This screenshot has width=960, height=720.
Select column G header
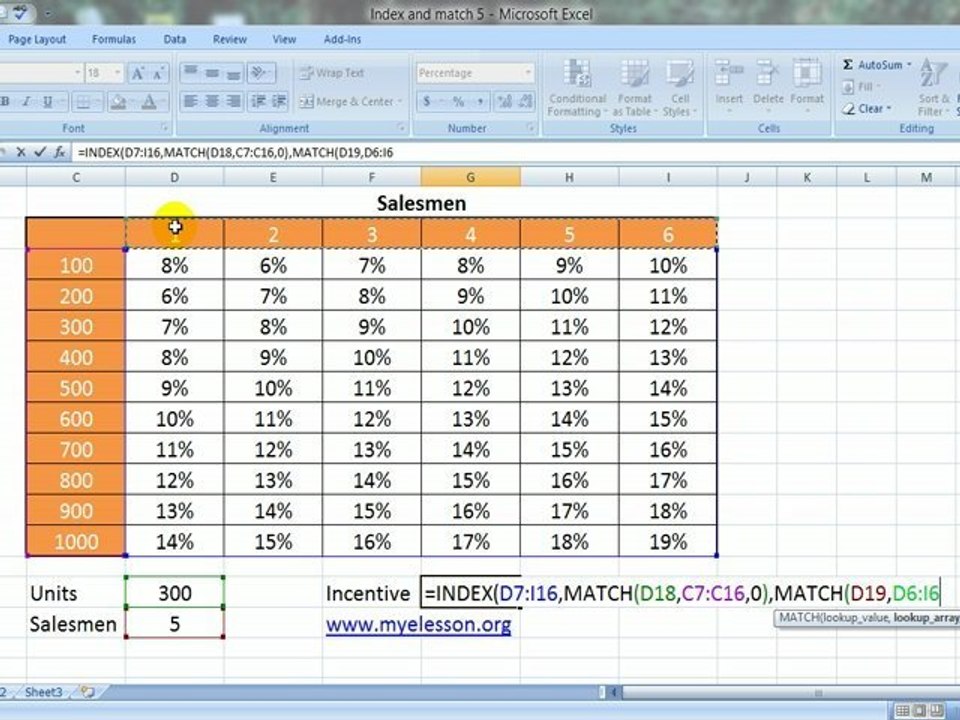tap(470, 178)
